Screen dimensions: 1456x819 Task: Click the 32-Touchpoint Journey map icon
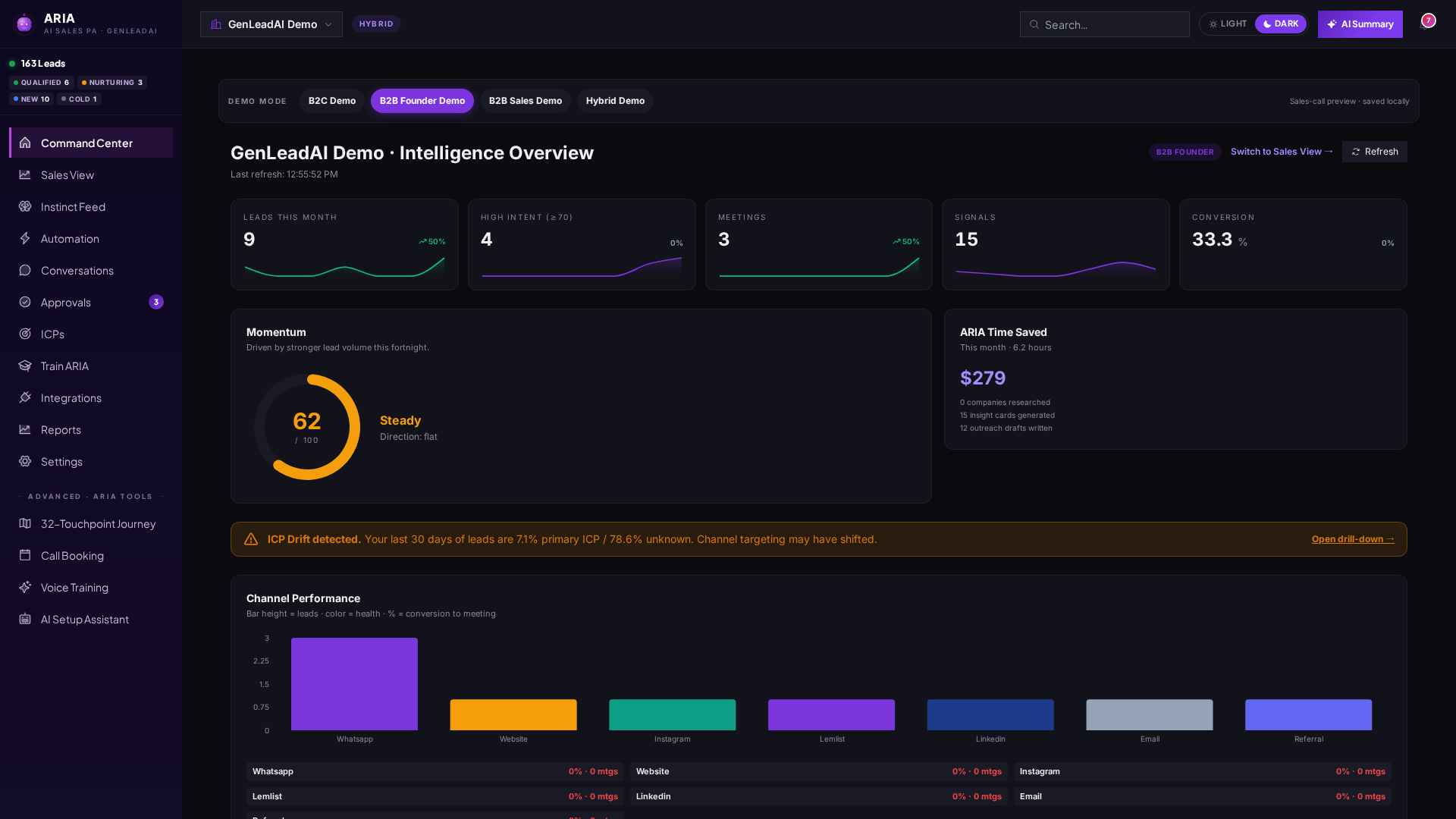tap(25, 523)
